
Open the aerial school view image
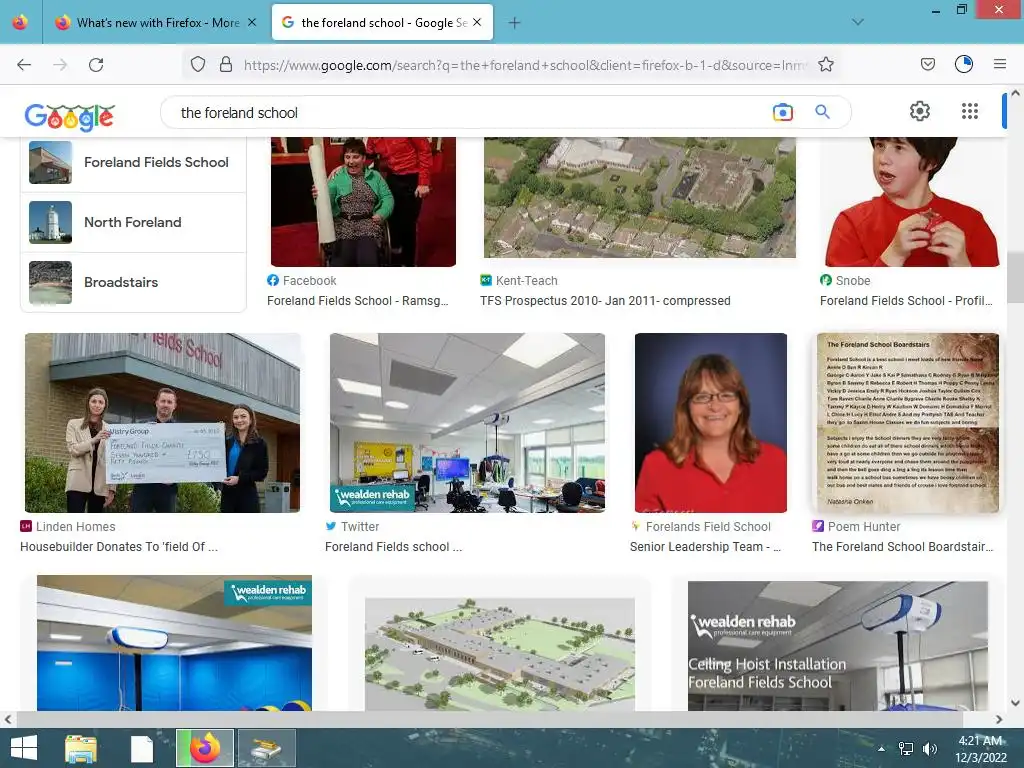[x=639, y=198]
